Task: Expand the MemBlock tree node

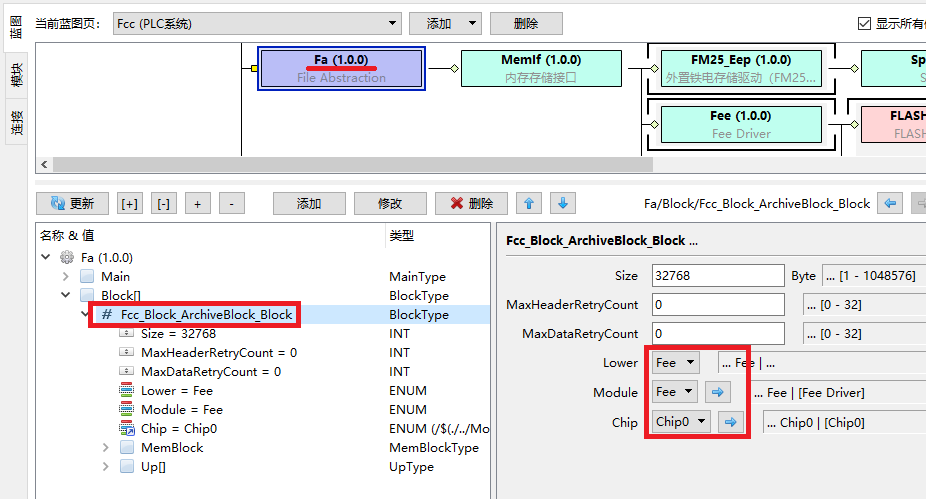Action: [106, 448]
